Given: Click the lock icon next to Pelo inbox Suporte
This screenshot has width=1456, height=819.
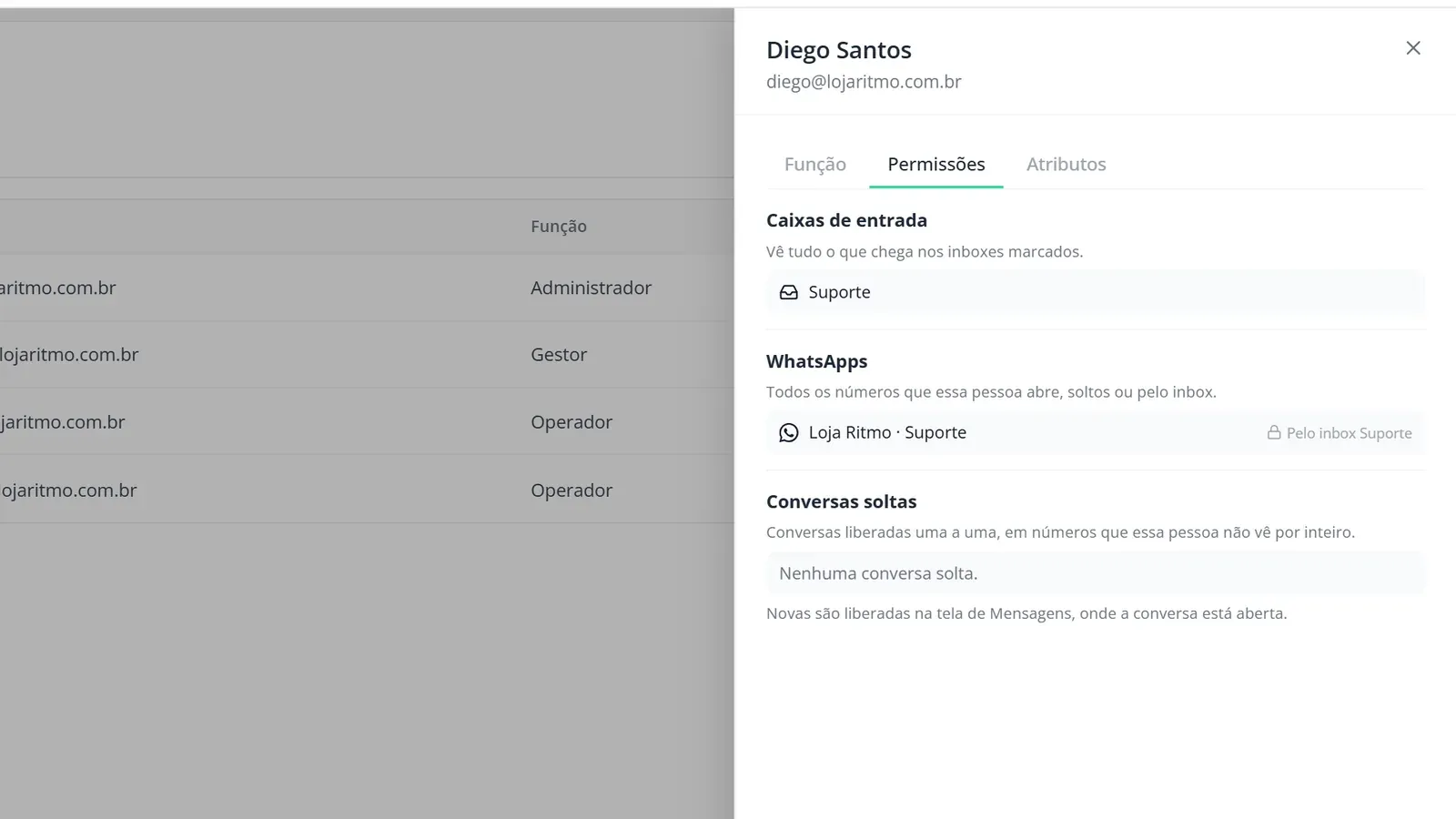Looking at the screenshot, I should point(1274,432).
